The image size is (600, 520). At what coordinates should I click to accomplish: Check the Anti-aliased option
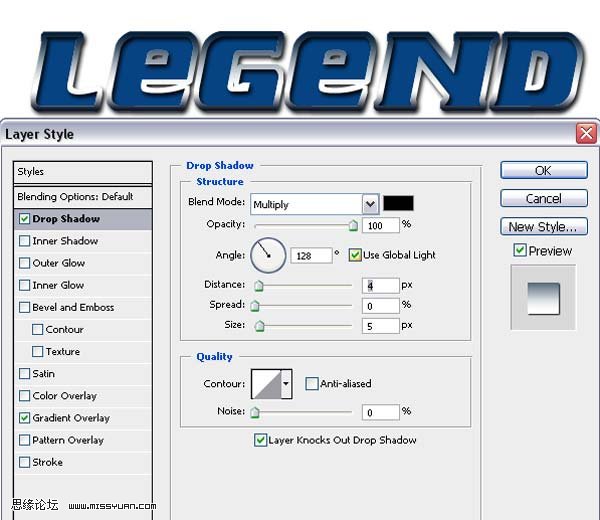click(312, 383)
